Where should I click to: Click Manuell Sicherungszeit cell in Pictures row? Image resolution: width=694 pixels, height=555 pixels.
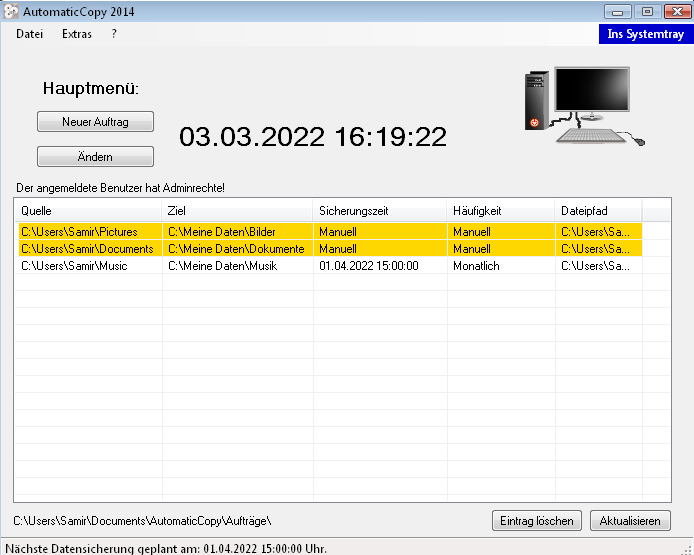point(380,232)
